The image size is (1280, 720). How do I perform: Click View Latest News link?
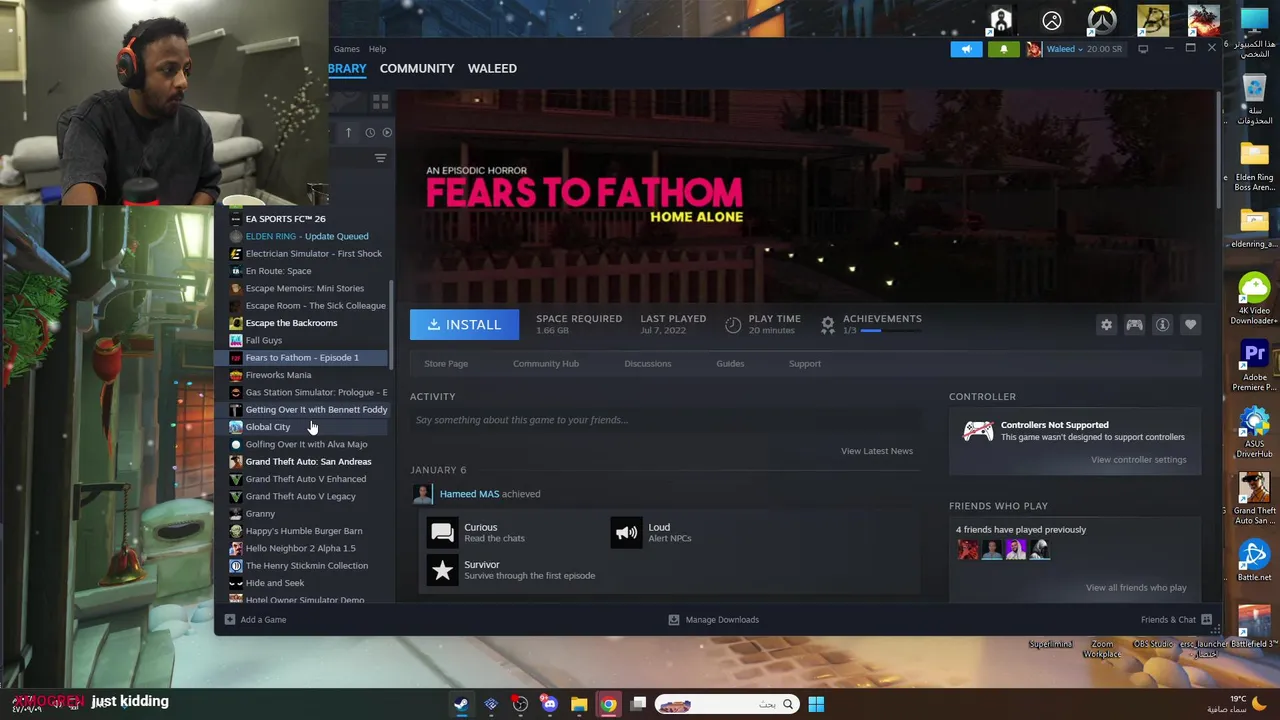[877, 451]
